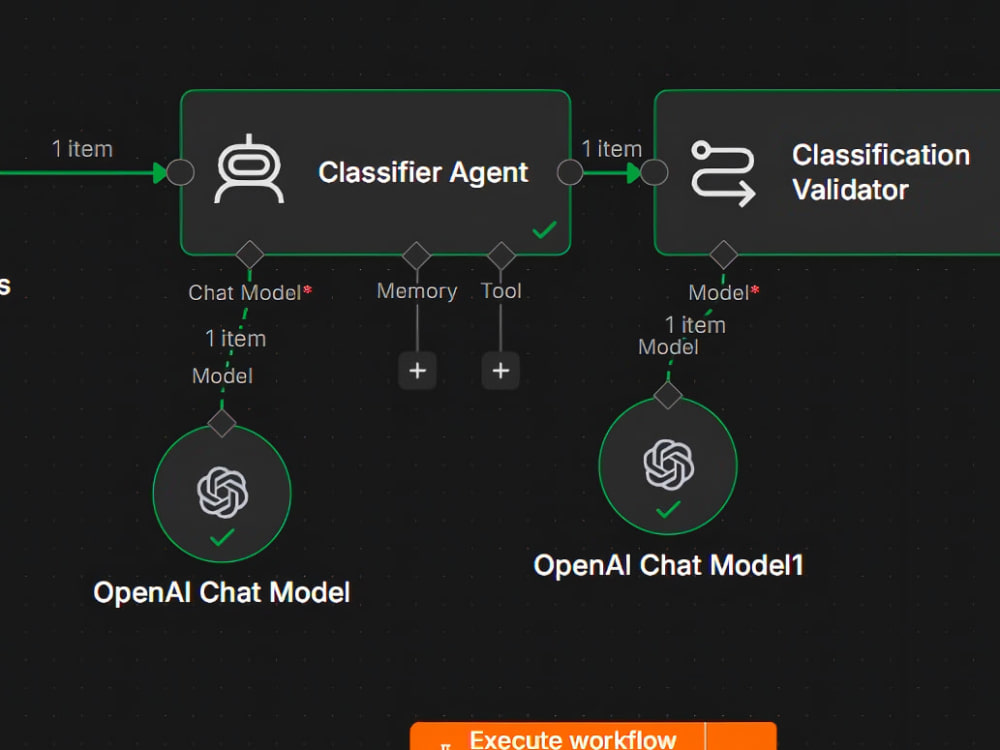
Task: Click 1 item label before Classifier Agent
Action: click(x=82, y=149)
